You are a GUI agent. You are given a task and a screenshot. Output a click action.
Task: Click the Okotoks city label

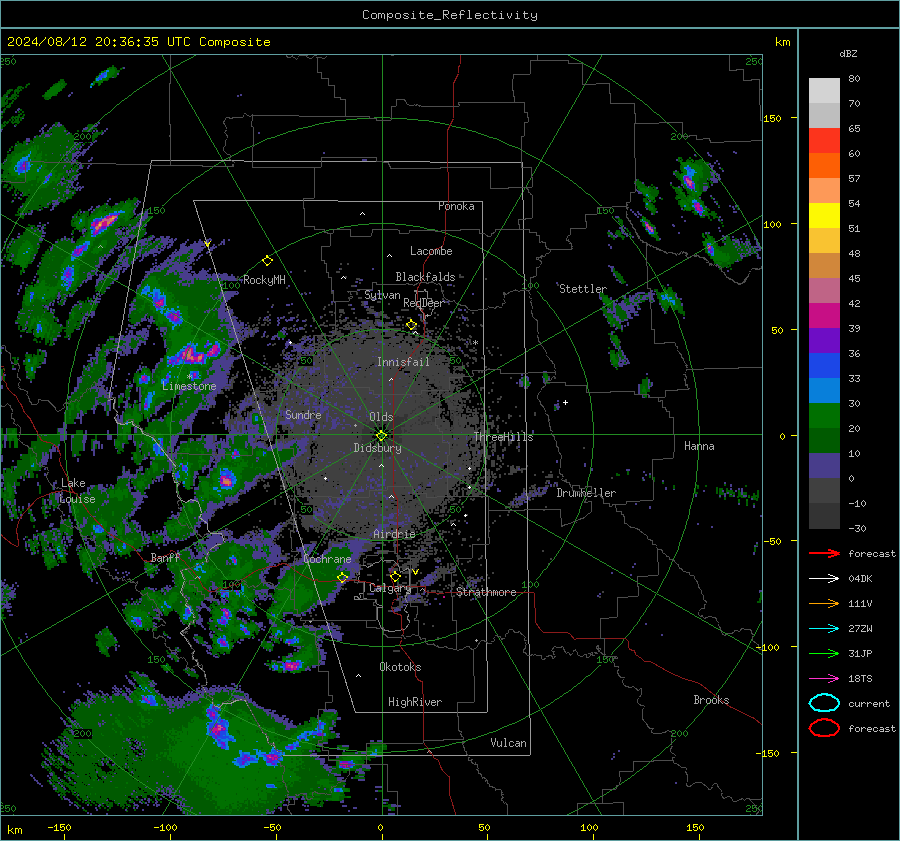pyautogui.click(x=400, y=667)
